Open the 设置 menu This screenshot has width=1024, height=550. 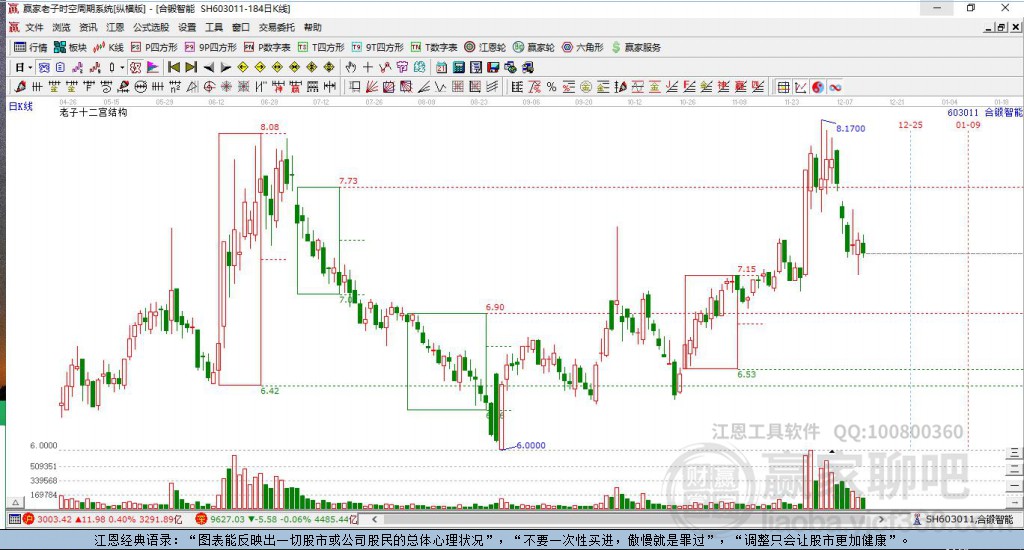tap(187, 27)
